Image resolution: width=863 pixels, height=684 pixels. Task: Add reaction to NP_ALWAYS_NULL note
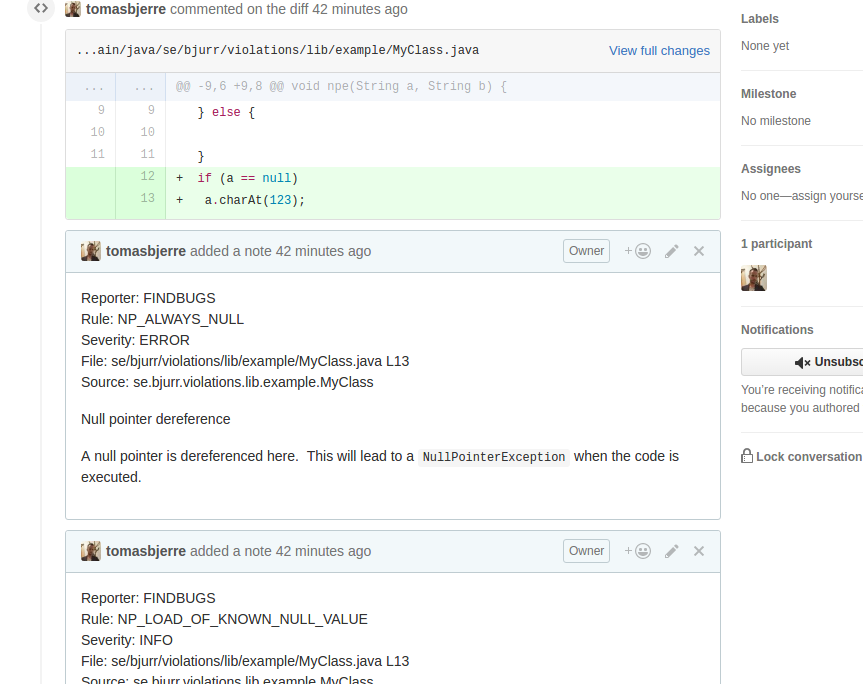[x=638, y=251]
